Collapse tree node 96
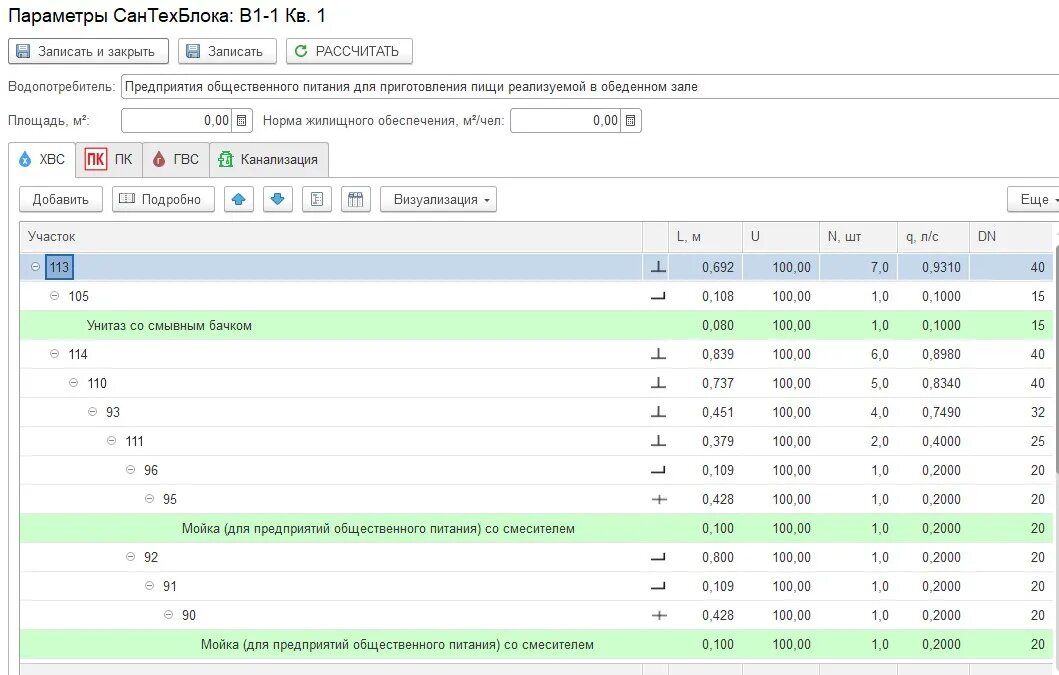 point(130,470)
